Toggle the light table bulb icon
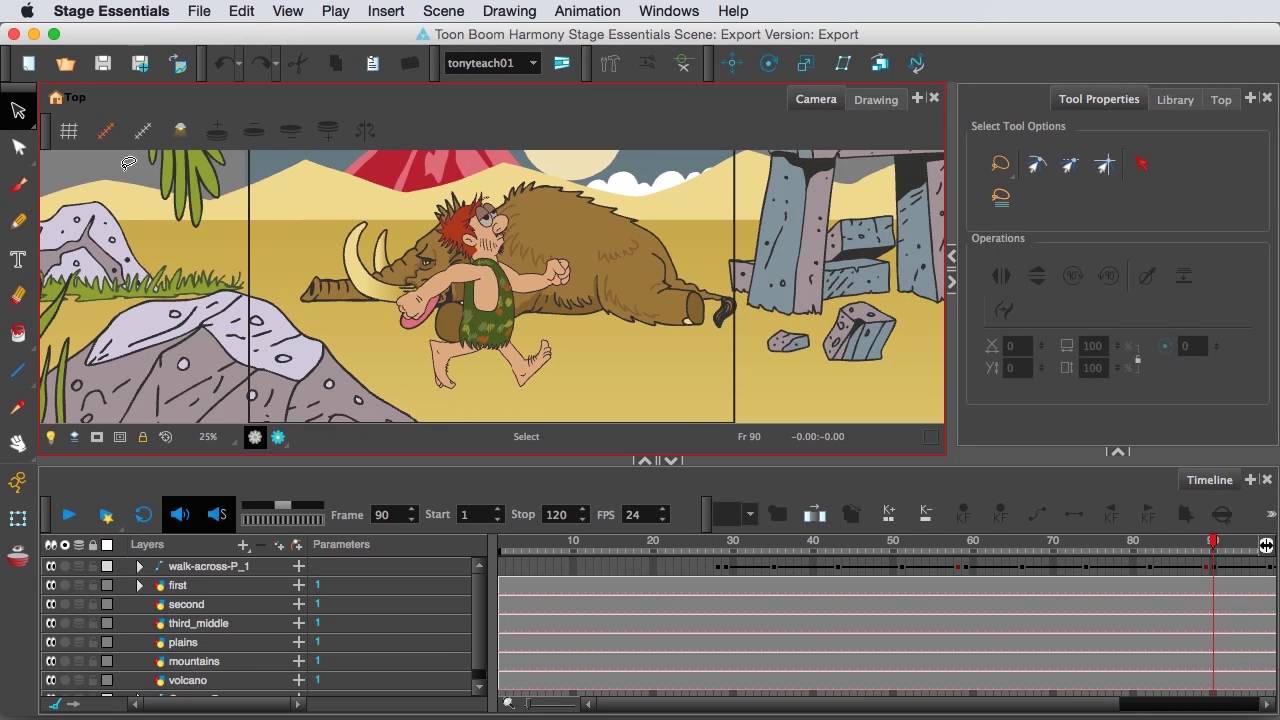The width and height of the screenshot is (1280, 720). (x=50, y=437)
